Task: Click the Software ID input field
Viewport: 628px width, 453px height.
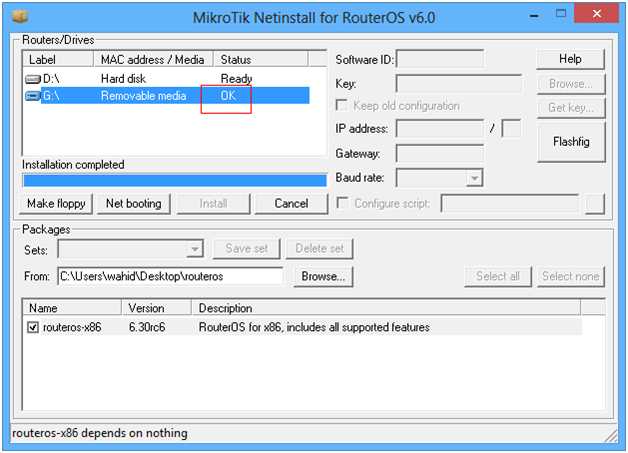Action: click(440, 59)
